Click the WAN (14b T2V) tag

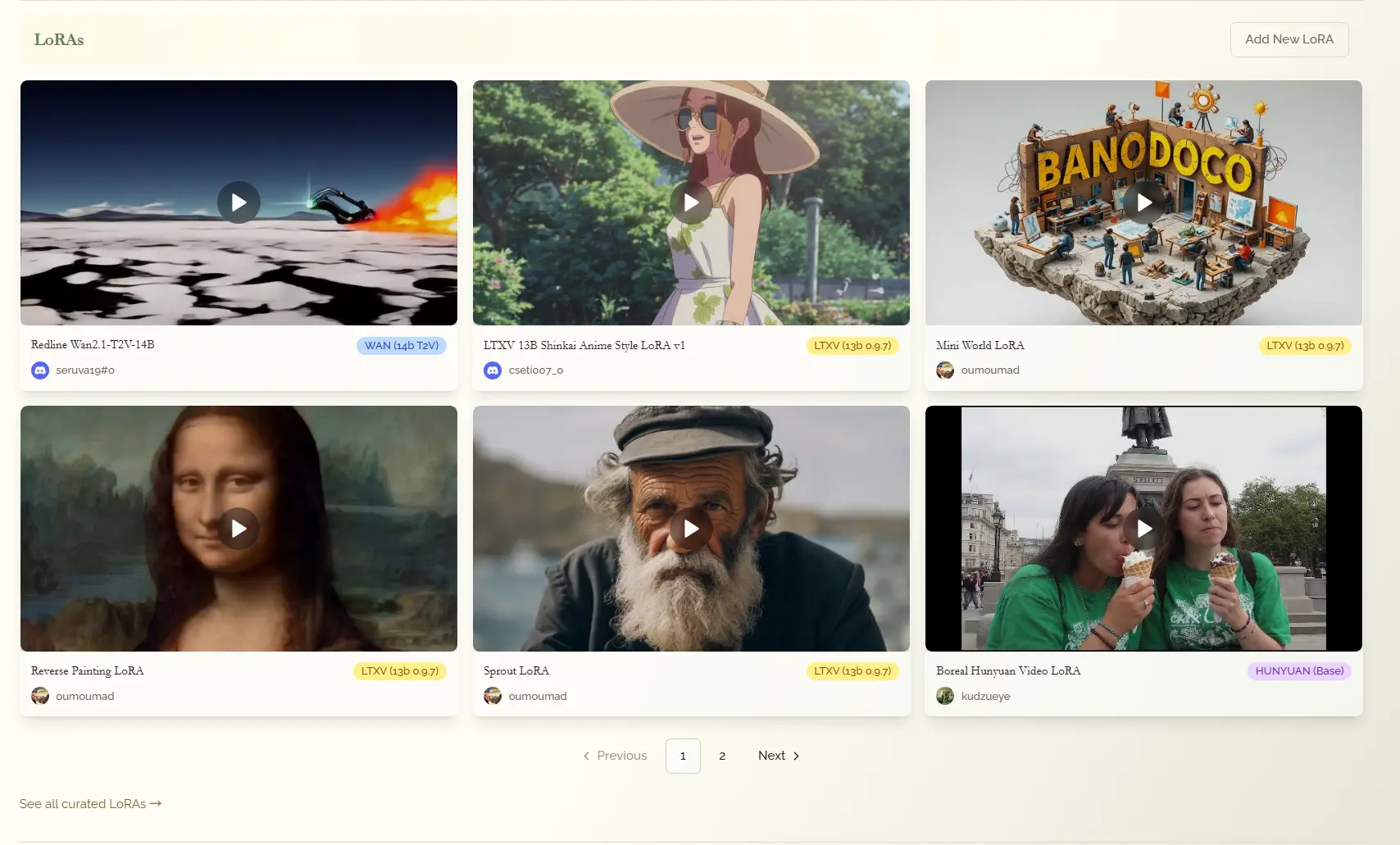coord(401,346)
